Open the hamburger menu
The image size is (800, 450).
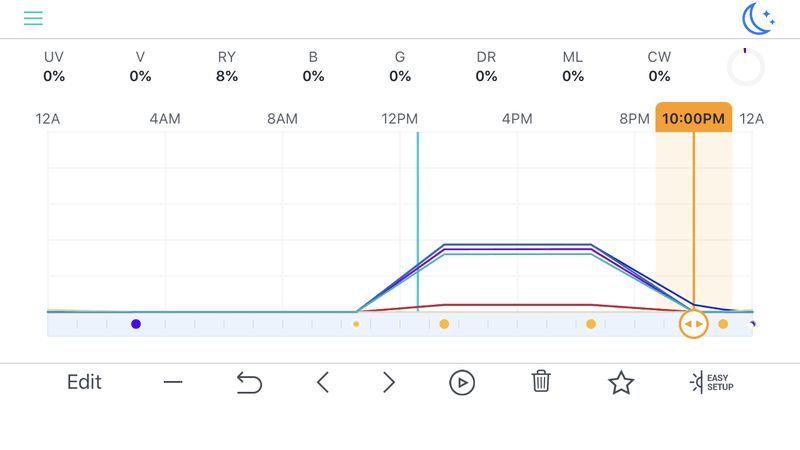click(x=33, y=19)
